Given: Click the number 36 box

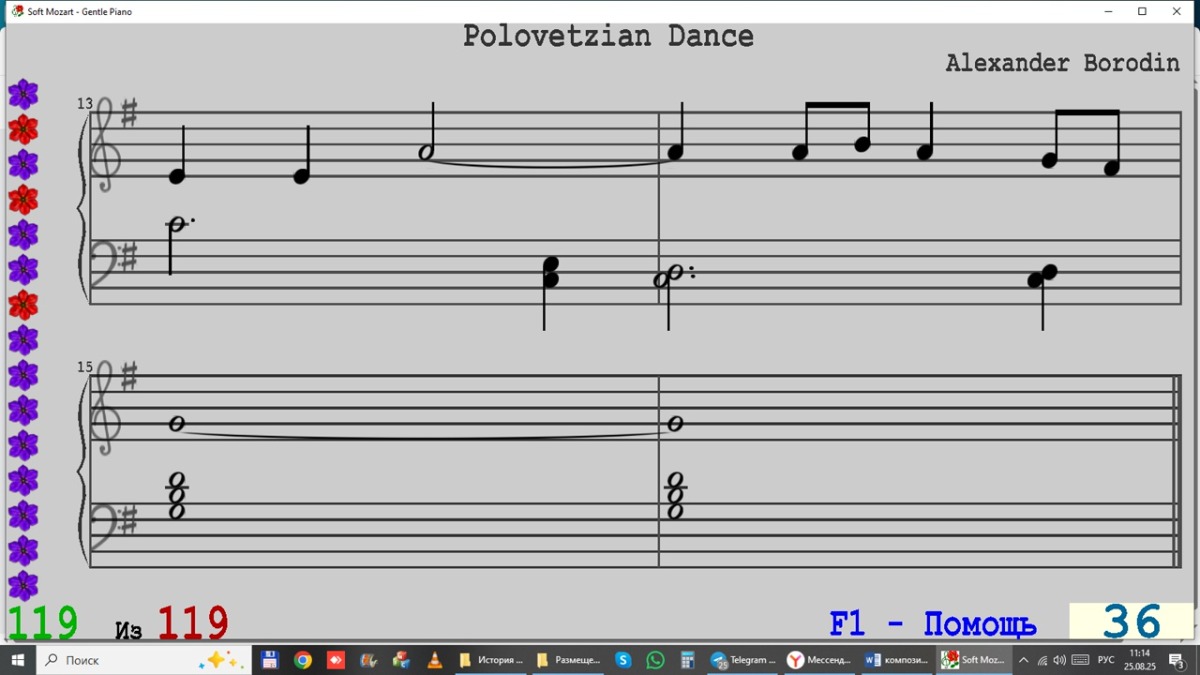Looking at the screenshot, I should (x=1132, y=622).
